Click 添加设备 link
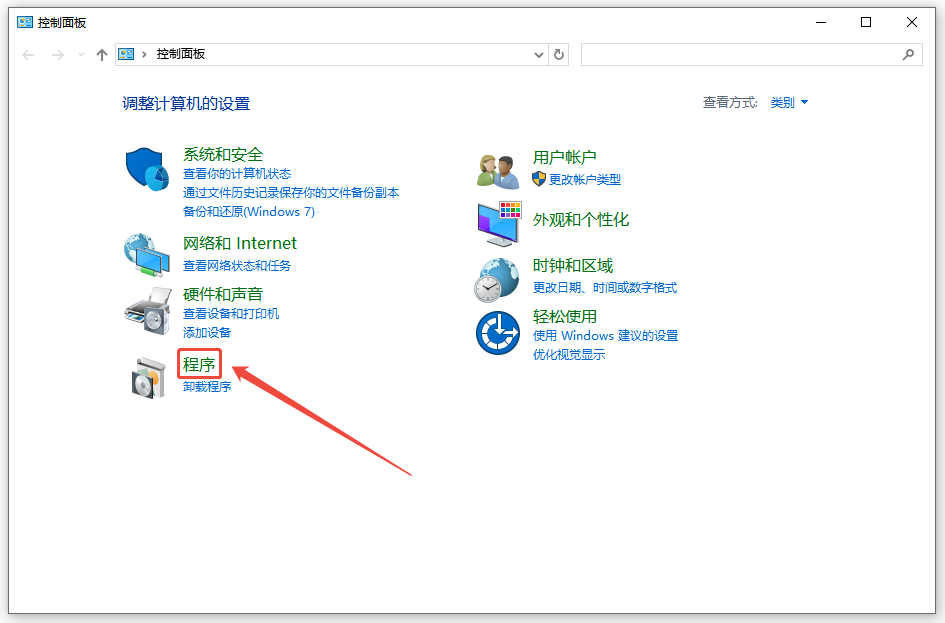 (x=207, y=333)
